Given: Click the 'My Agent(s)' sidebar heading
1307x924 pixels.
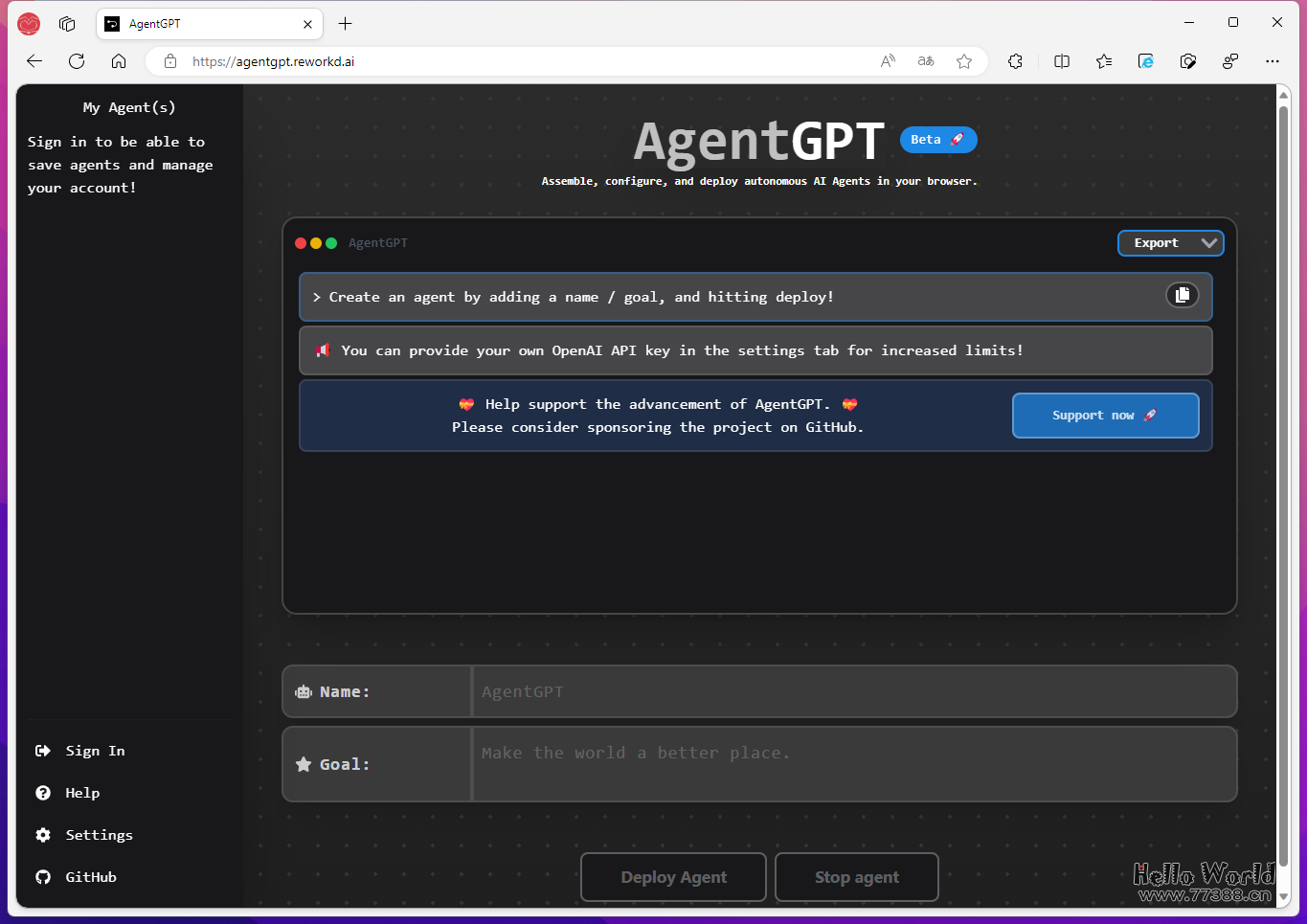Looking at the screenshot, I should (x=129, y=107).
